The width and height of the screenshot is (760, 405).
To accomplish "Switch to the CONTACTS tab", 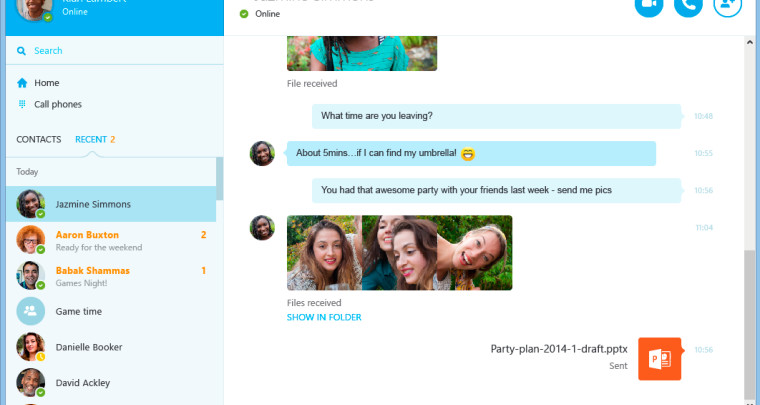I will coord(39,139).
